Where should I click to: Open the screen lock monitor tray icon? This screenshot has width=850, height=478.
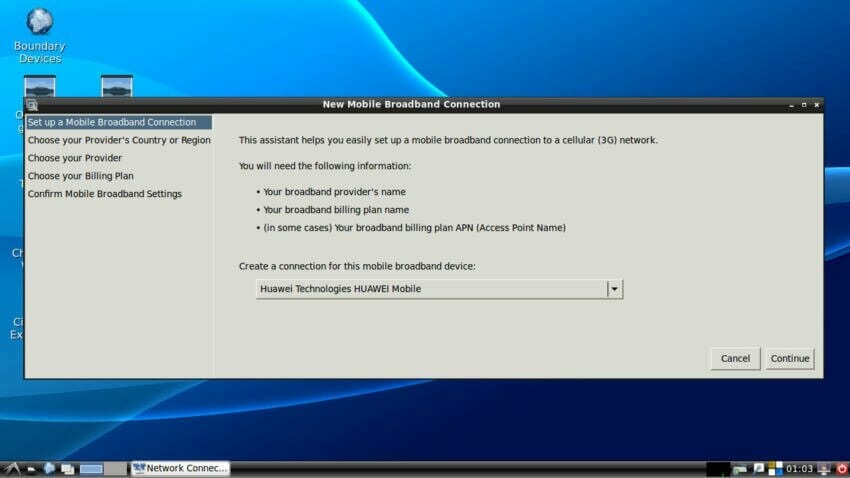point(824,469)
